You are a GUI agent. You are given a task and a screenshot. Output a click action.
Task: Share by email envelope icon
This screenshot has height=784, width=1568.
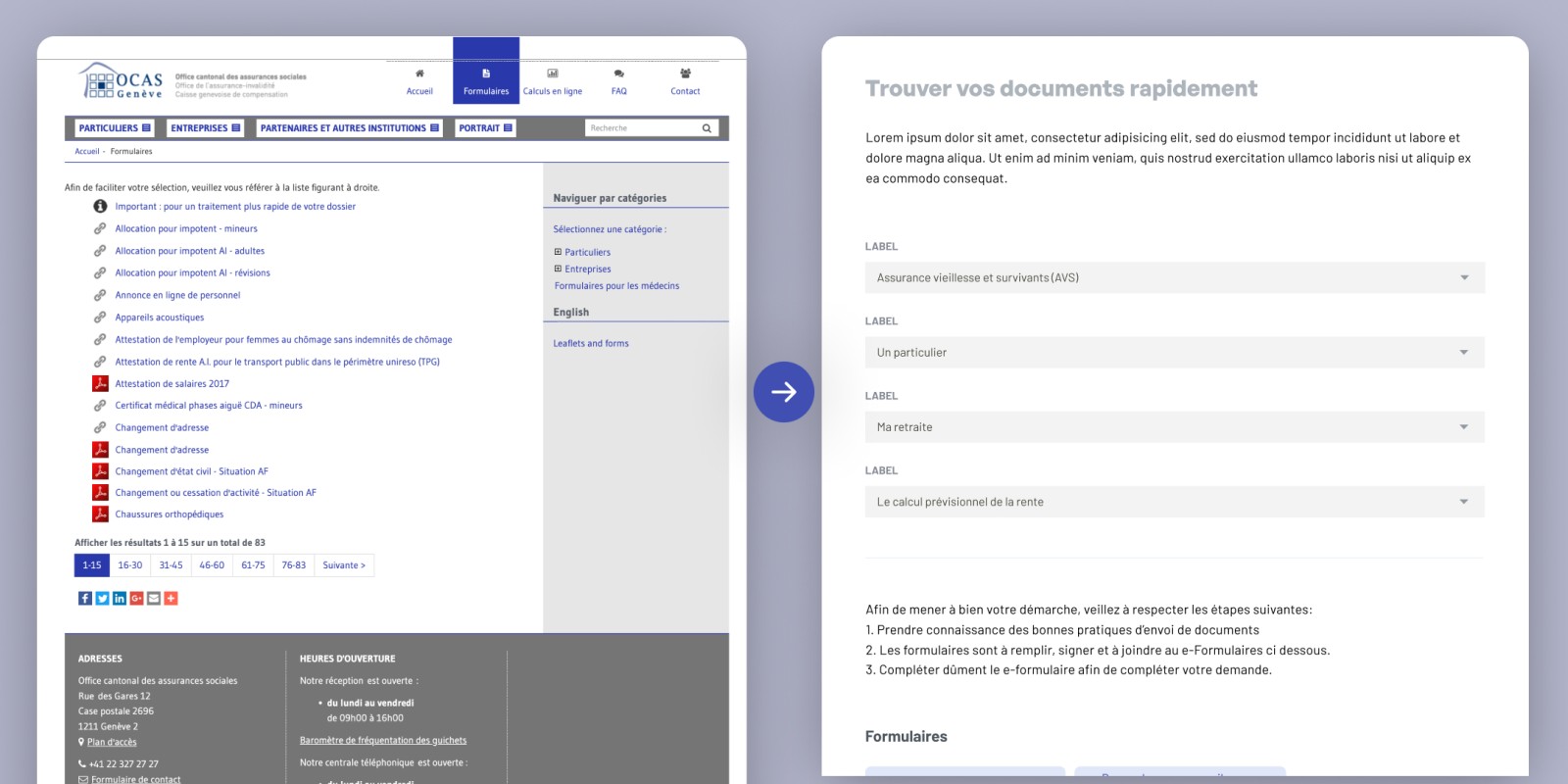pos(154,599)
